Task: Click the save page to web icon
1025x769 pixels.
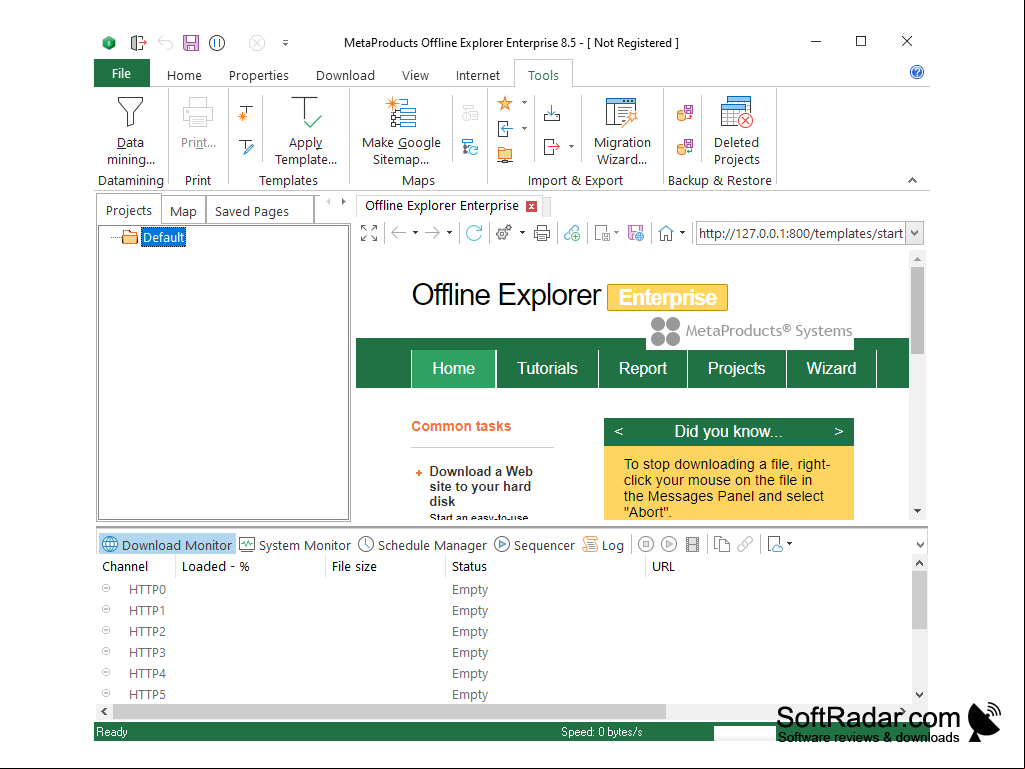Action: pos(635,233)
